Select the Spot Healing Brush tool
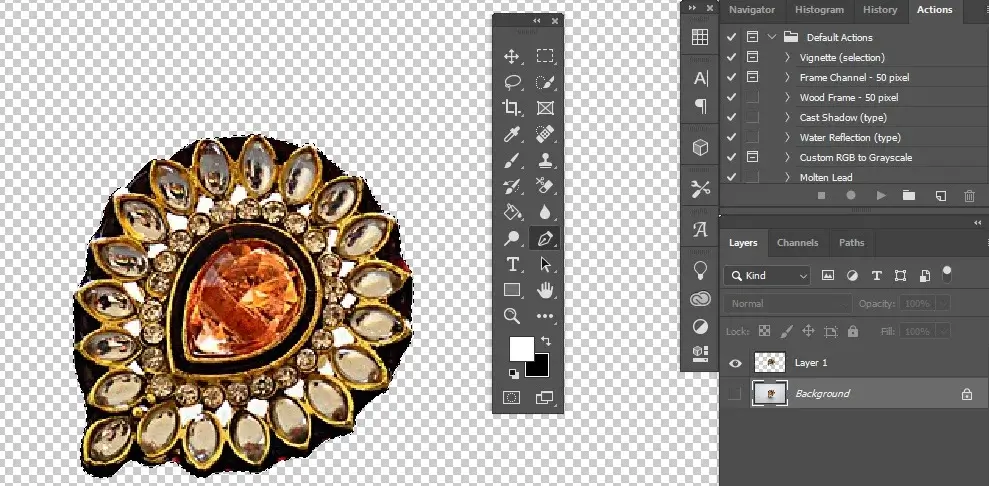Image resolution: width=989 pixels, height=486 pixels. 545,134
